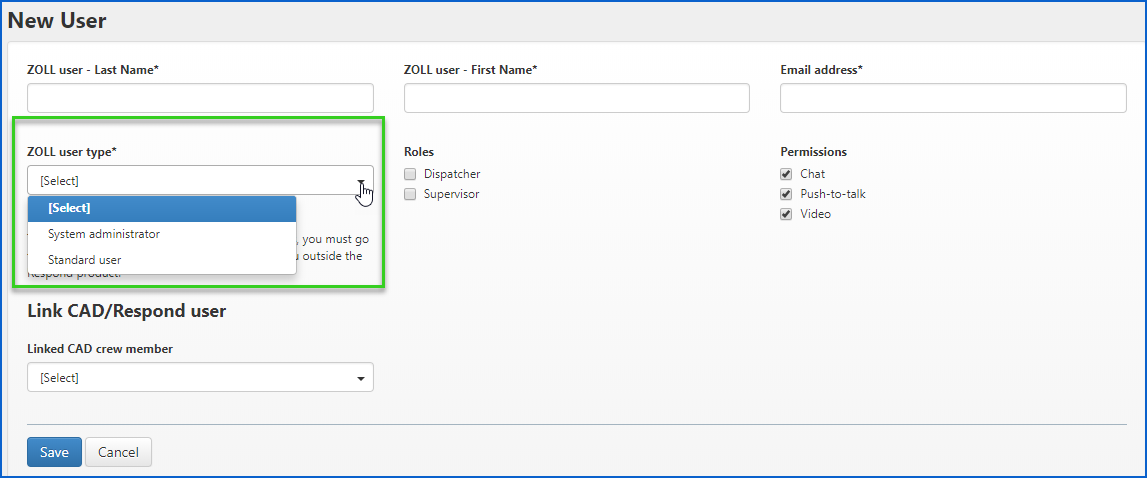Screen dimensions: 1147x478
Task: Focus the ZOLL user First Name input
Action: point(576,98)
